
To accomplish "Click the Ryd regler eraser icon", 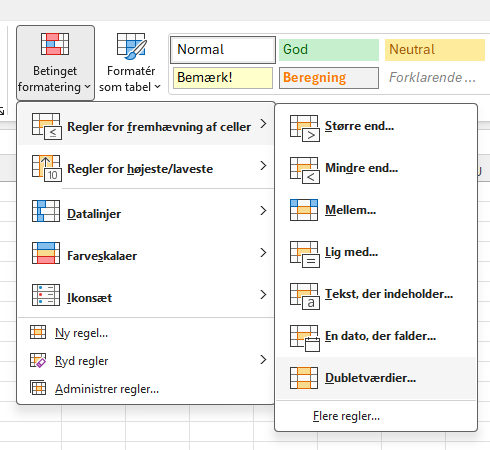I will (x=38, y=360).
